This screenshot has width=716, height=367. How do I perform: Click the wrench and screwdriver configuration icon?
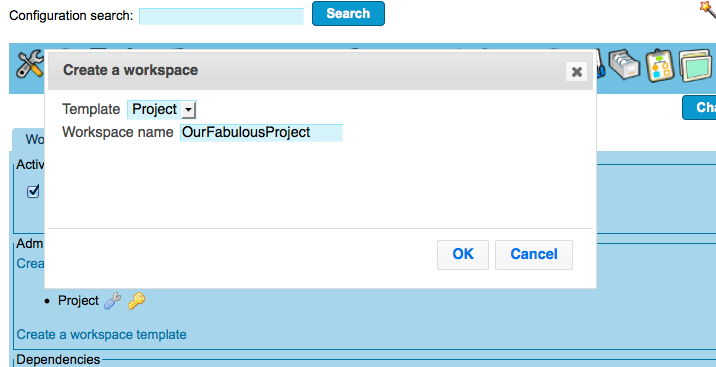[x=30, y=64]
